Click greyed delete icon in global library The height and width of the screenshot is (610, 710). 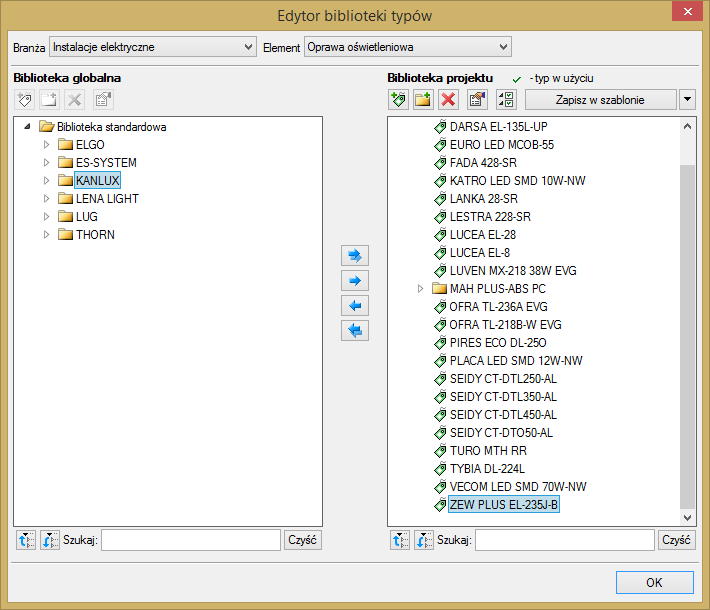pos(74,100)
